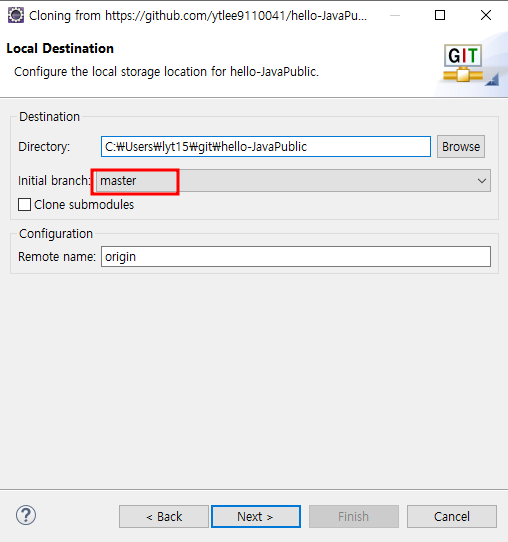This screenshot has height=542, width=508.
Task: Click the Initial branch label
Action: coord(54,181)
